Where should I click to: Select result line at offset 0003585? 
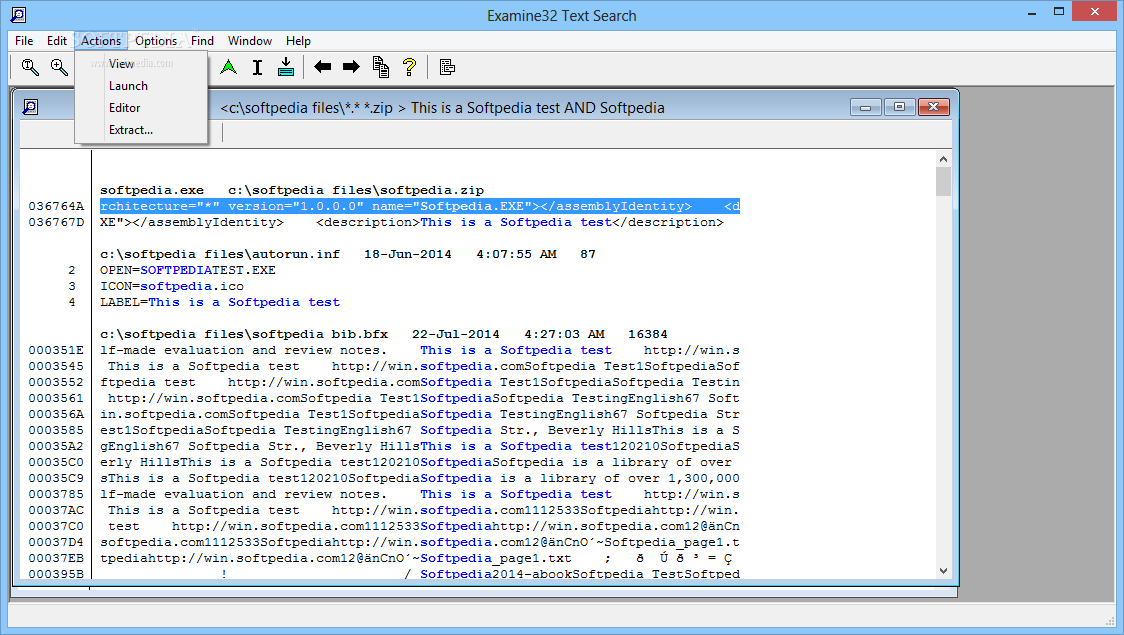tap(419, 431)
